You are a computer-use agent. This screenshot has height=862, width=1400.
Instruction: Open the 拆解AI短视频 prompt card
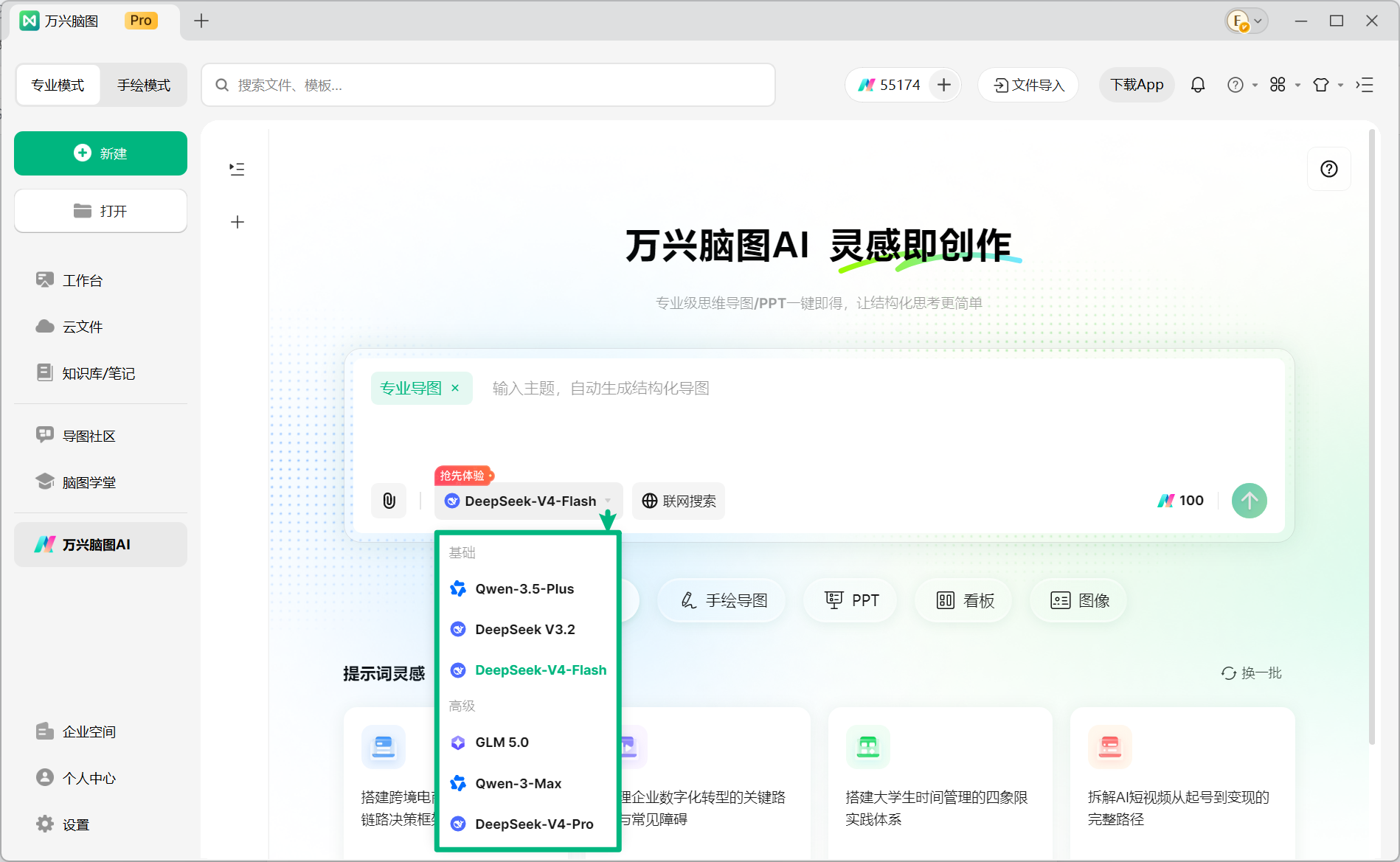[x=1182, y=783]
